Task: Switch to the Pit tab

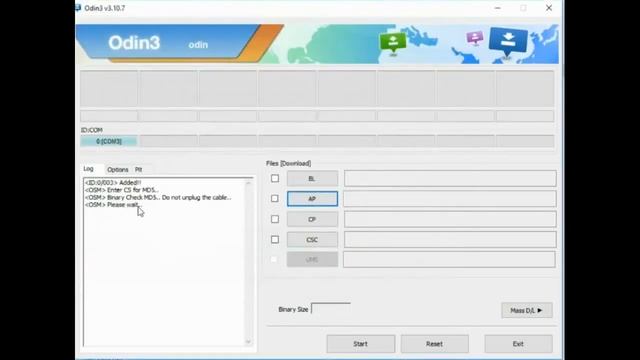Action: 139,169
